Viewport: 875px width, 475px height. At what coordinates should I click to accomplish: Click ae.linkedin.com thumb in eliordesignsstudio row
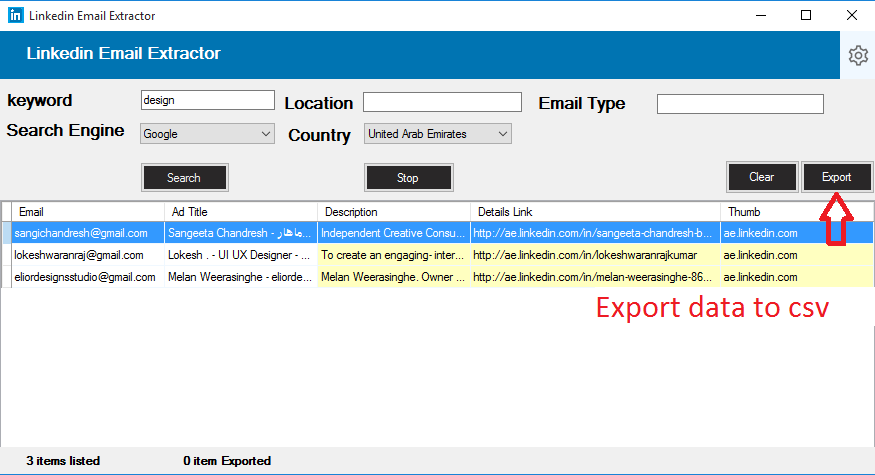(x=797, y=277)
